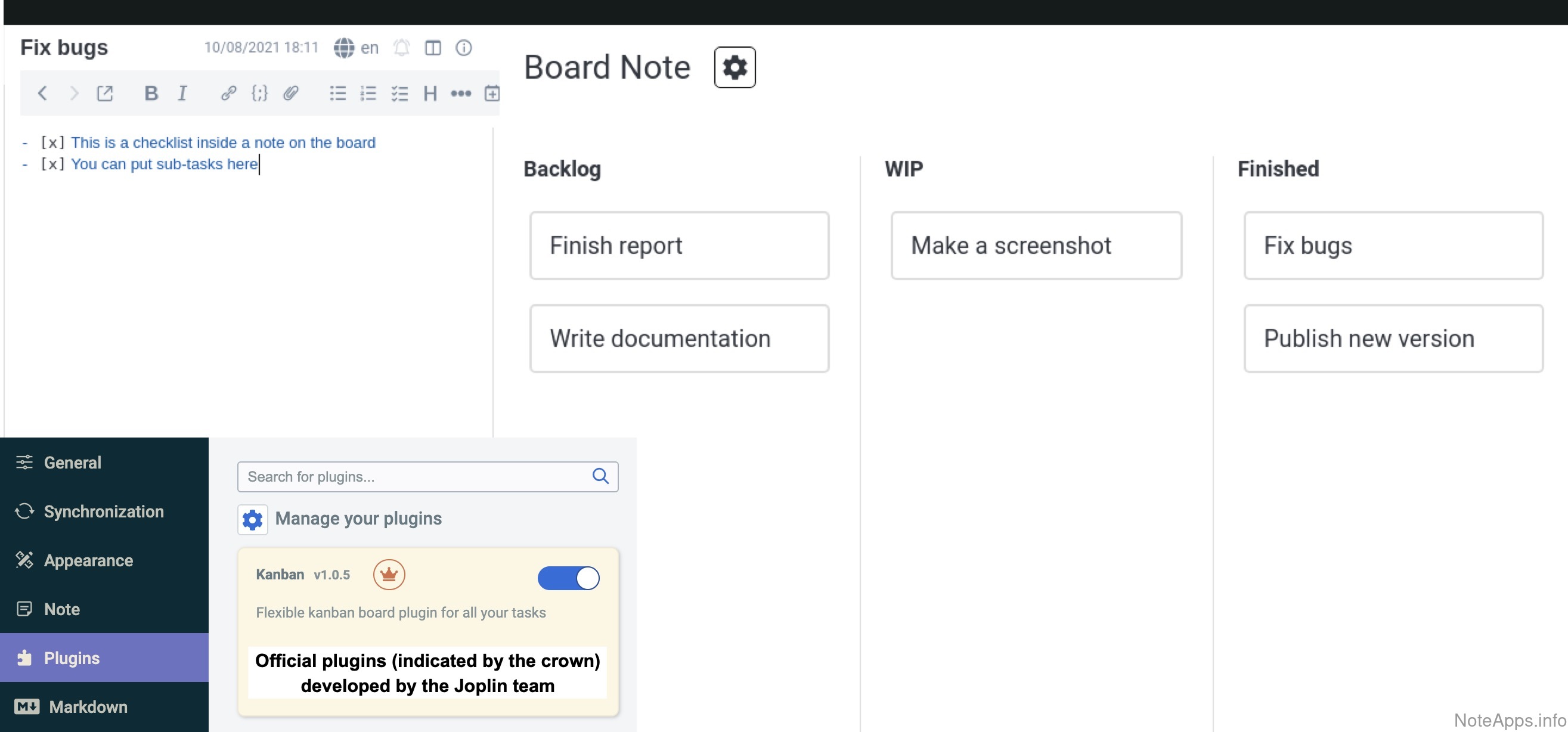
Task: Insert code block using braces icon
Action: tap(259, 93)
